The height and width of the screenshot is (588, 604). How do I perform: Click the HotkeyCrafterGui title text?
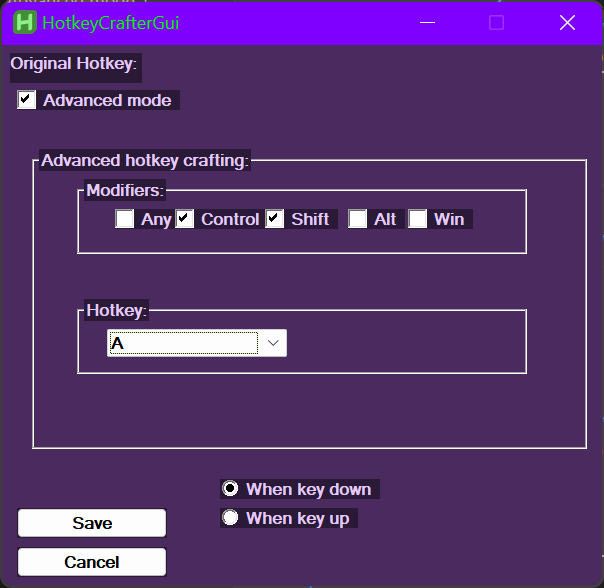pyautogui.click(x=110, y=22)
